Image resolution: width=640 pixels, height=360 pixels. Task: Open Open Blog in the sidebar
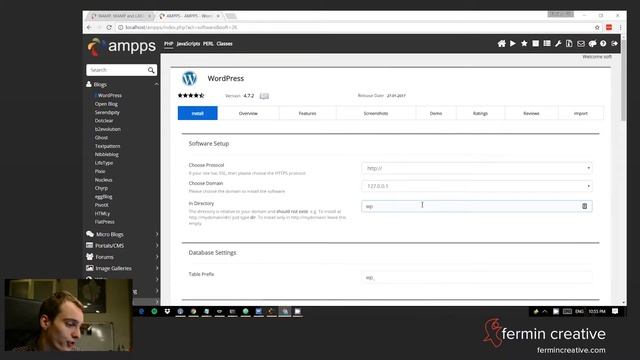[x=106, y=104]
